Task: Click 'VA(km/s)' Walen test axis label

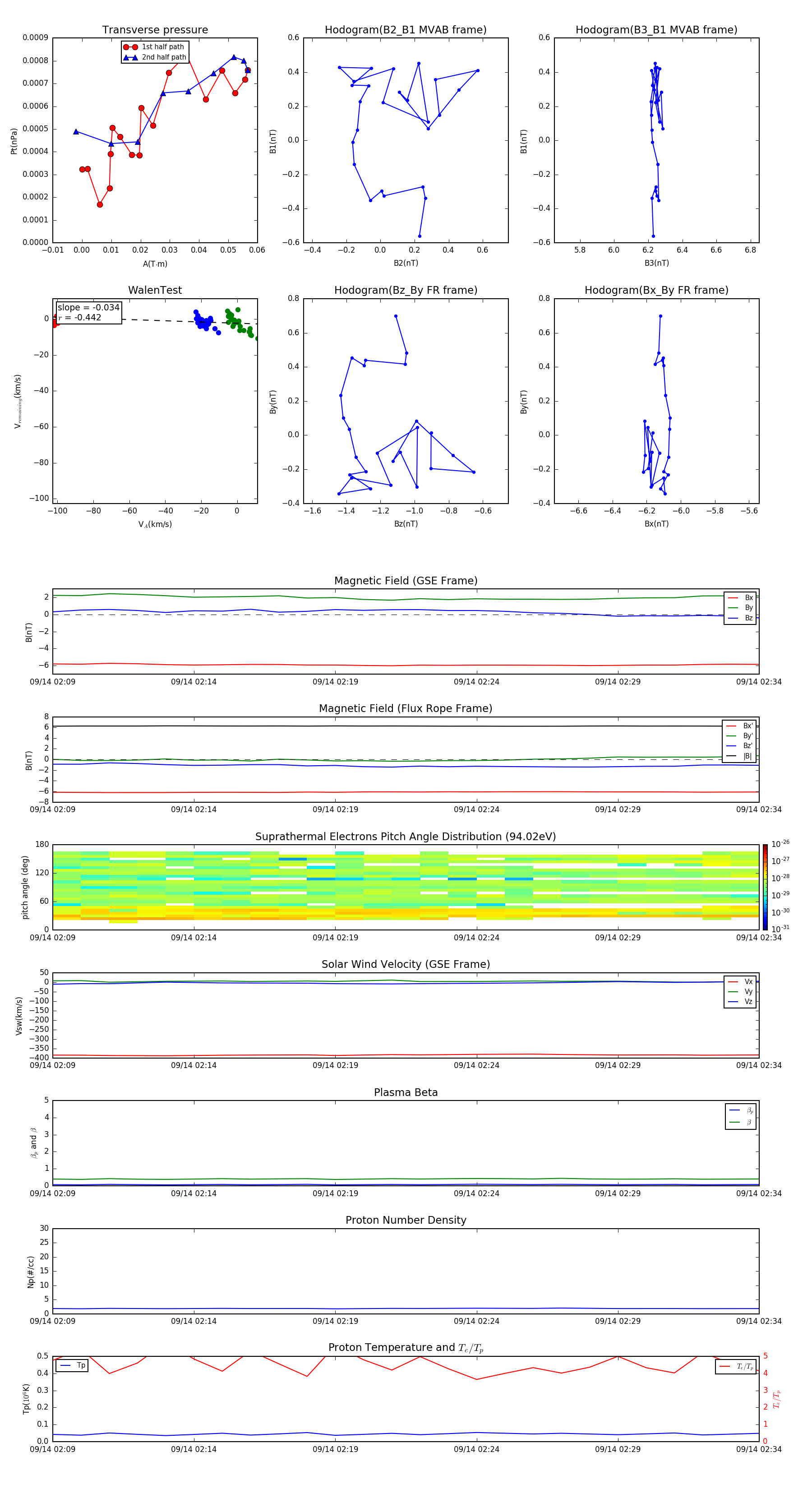Action: 155,524
